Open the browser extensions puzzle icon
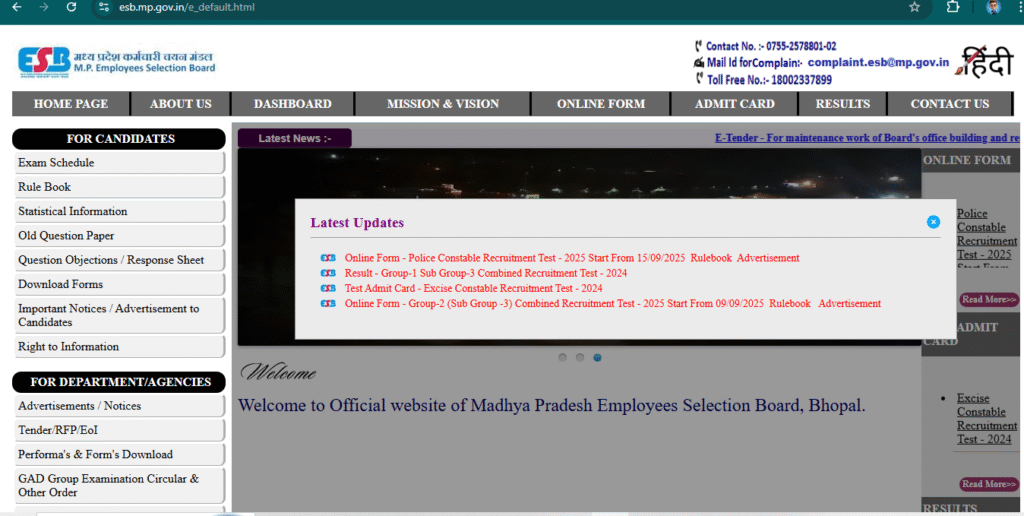The width and height of the screenshot is (1024, 516). click(x=953, y=7)
